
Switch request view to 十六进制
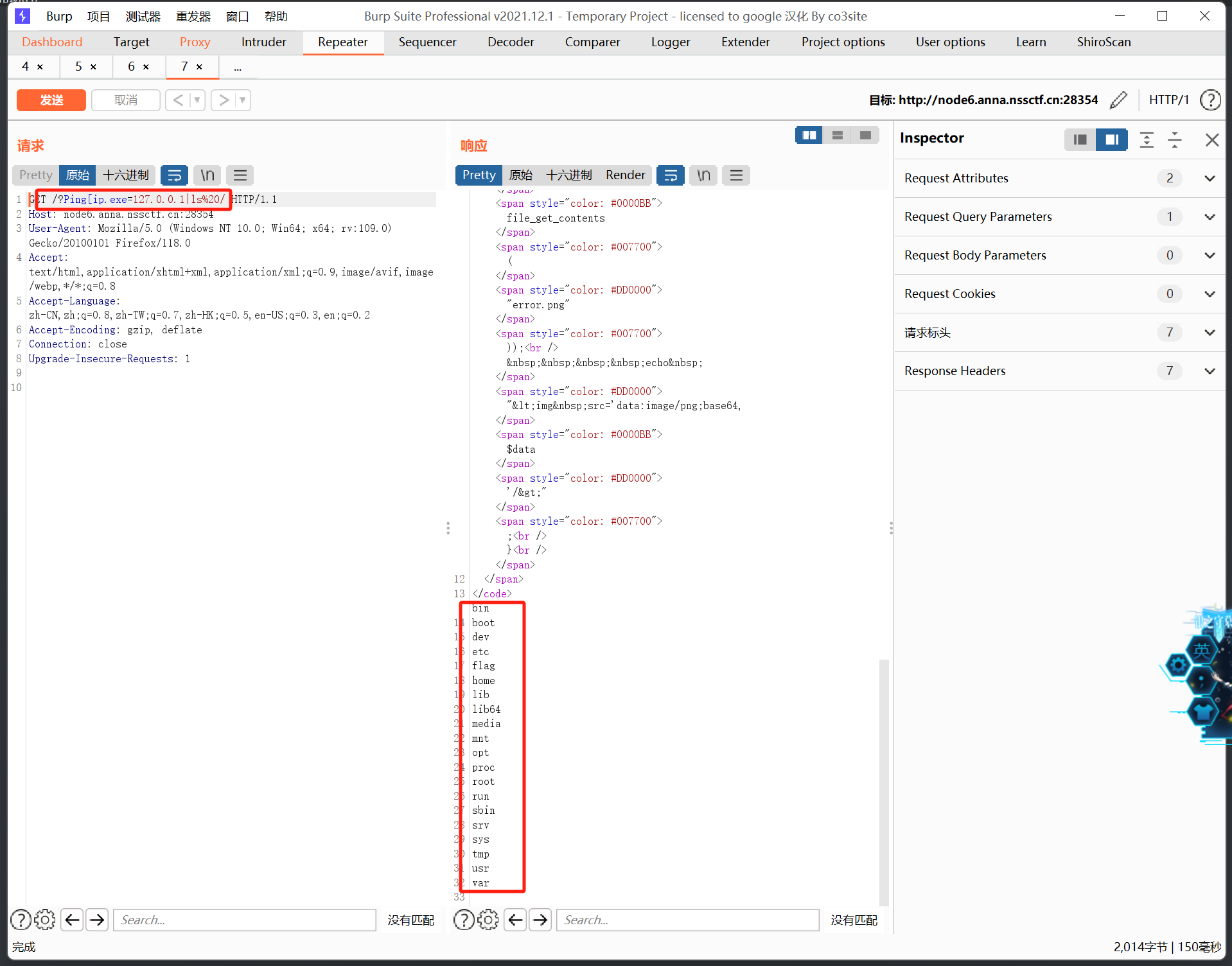[x=126, y=175]
